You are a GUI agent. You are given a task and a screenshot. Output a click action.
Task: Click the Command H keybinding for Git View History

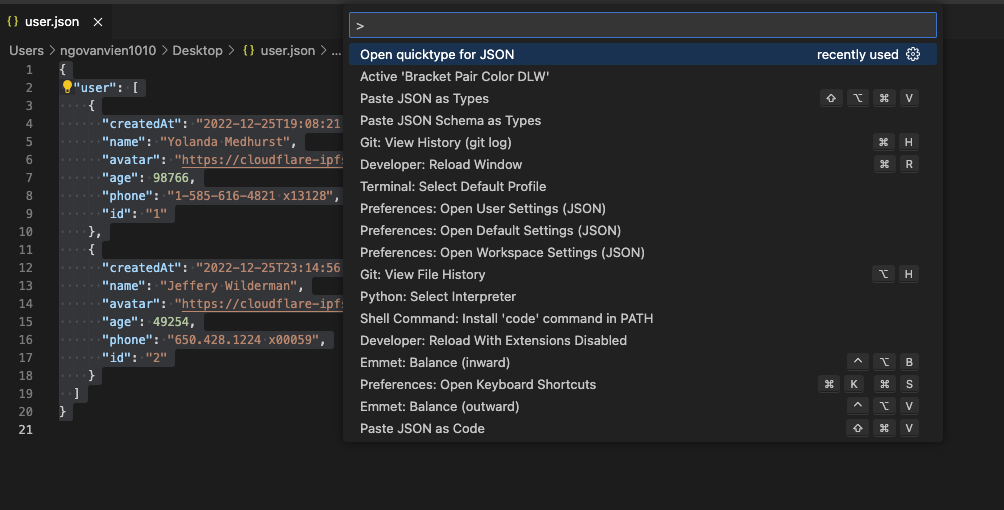click(x=895, y=142)
